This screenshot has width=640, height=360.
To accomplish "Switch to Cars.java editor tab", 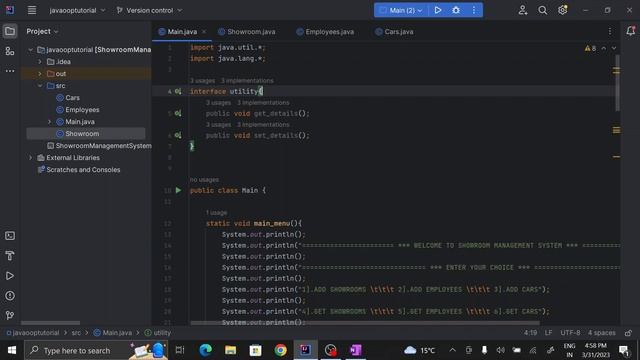I will [x=394, y=31].
